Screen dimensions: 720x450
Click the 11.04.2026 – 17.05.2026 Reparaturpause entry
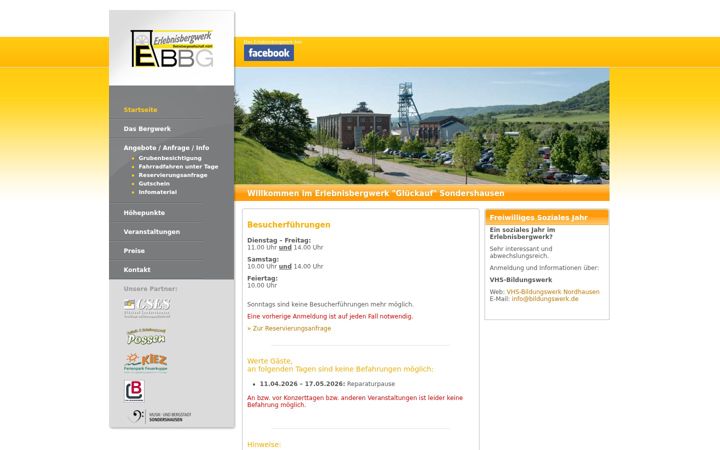pyautogui.click(x=327, y=384)
